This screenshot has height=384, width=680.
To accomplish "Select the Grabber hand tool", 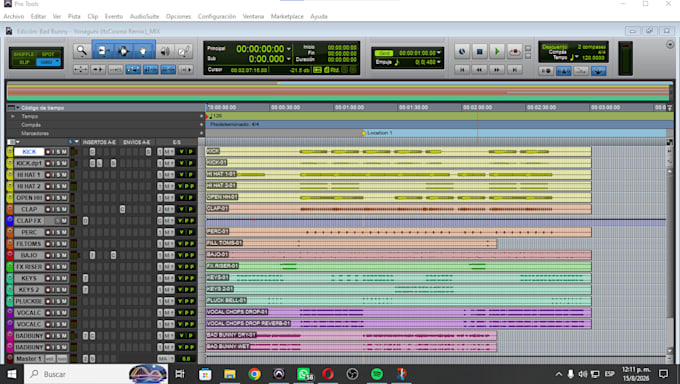I will click(144, 51).
